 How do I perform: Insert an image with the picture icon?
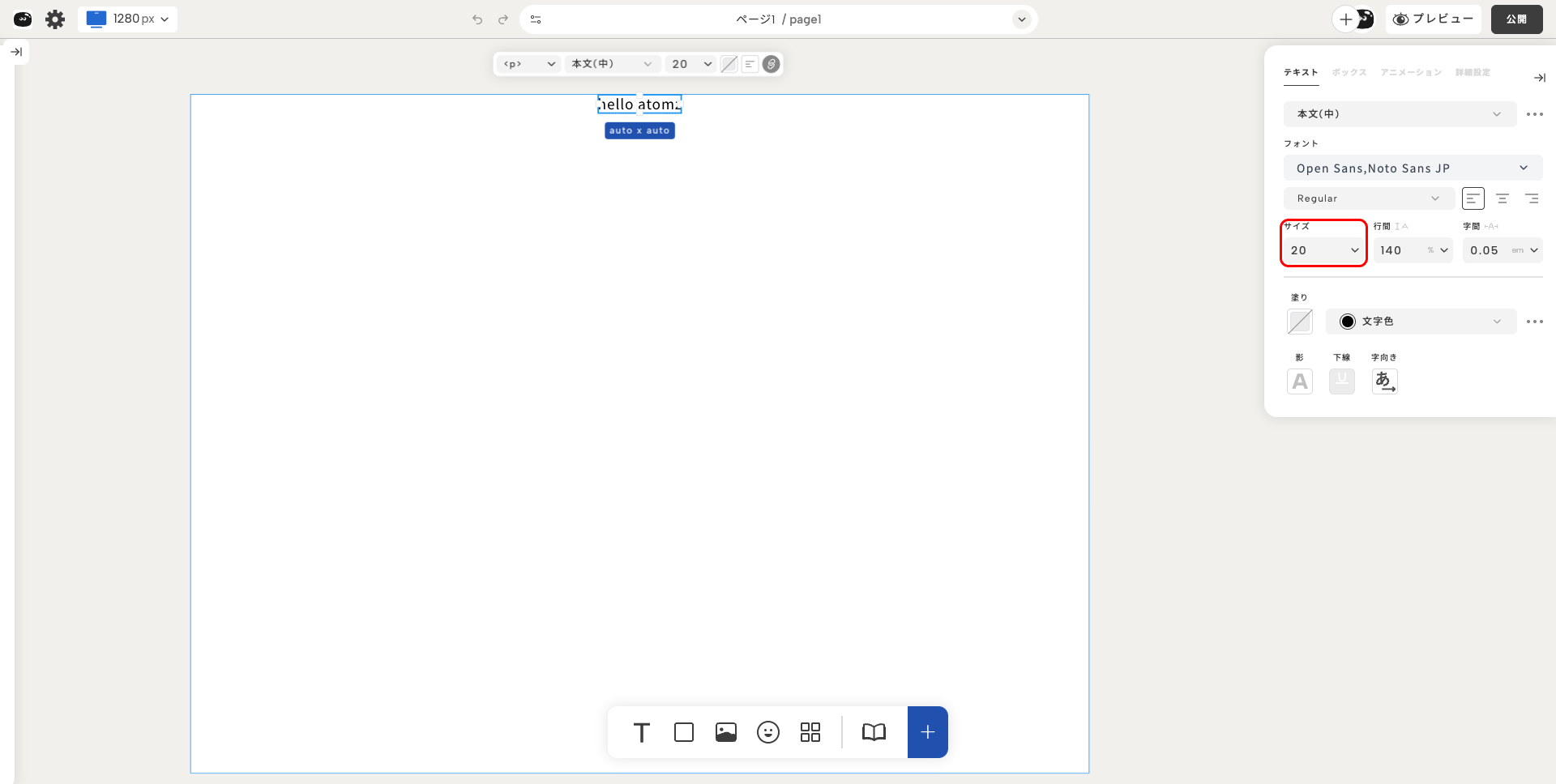tap(725, 732)
